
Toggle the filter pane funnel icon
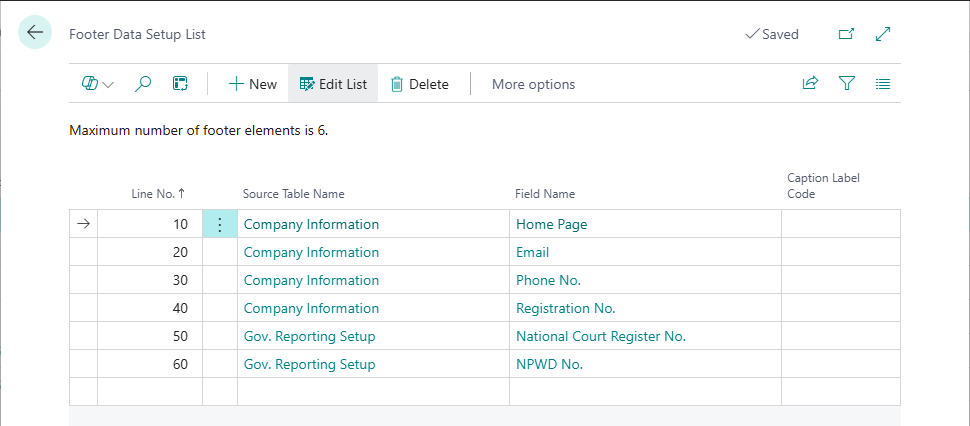847,84
